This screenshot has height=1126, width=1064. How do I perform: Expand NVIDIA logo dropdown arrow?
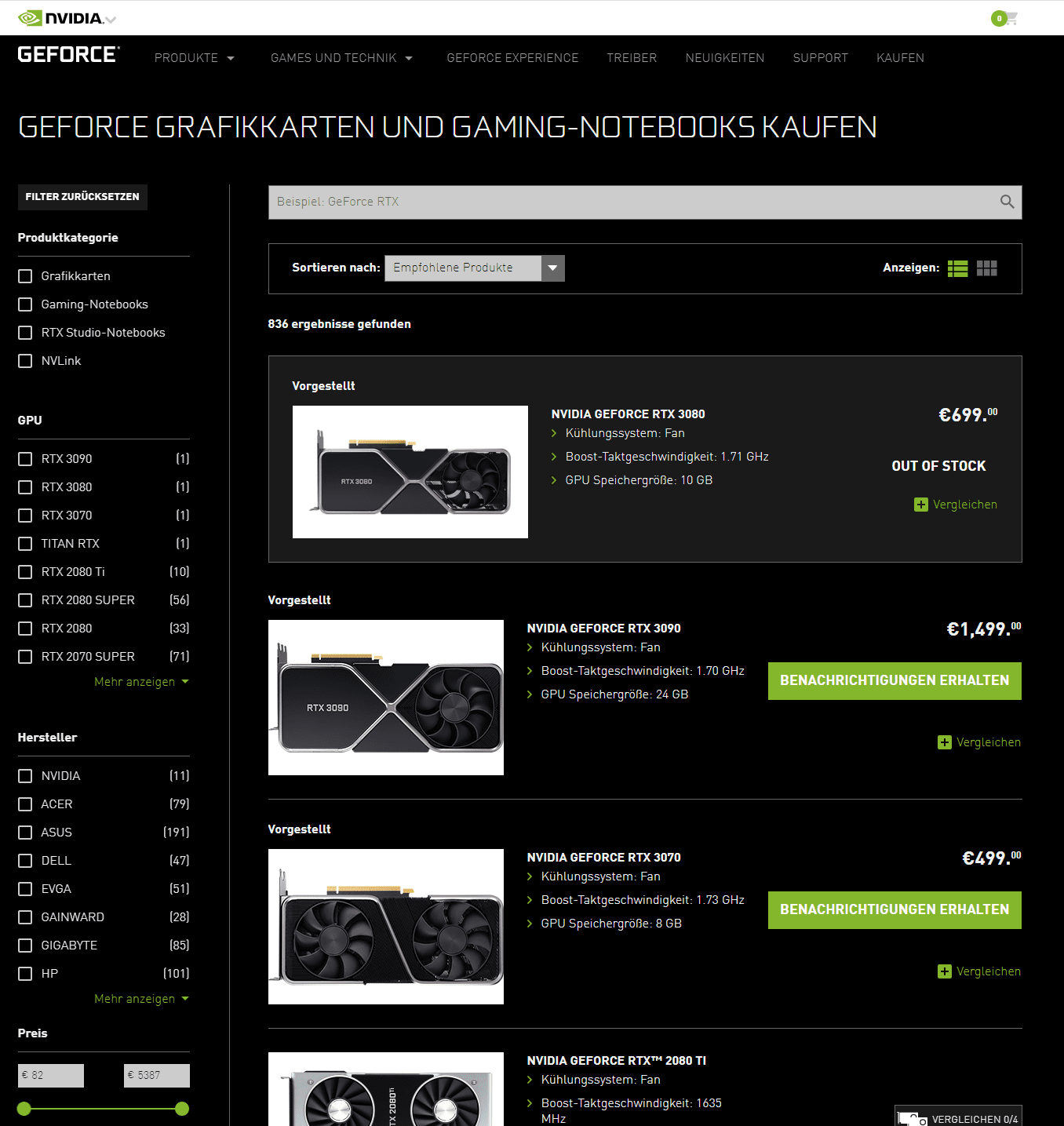[111, 20]
